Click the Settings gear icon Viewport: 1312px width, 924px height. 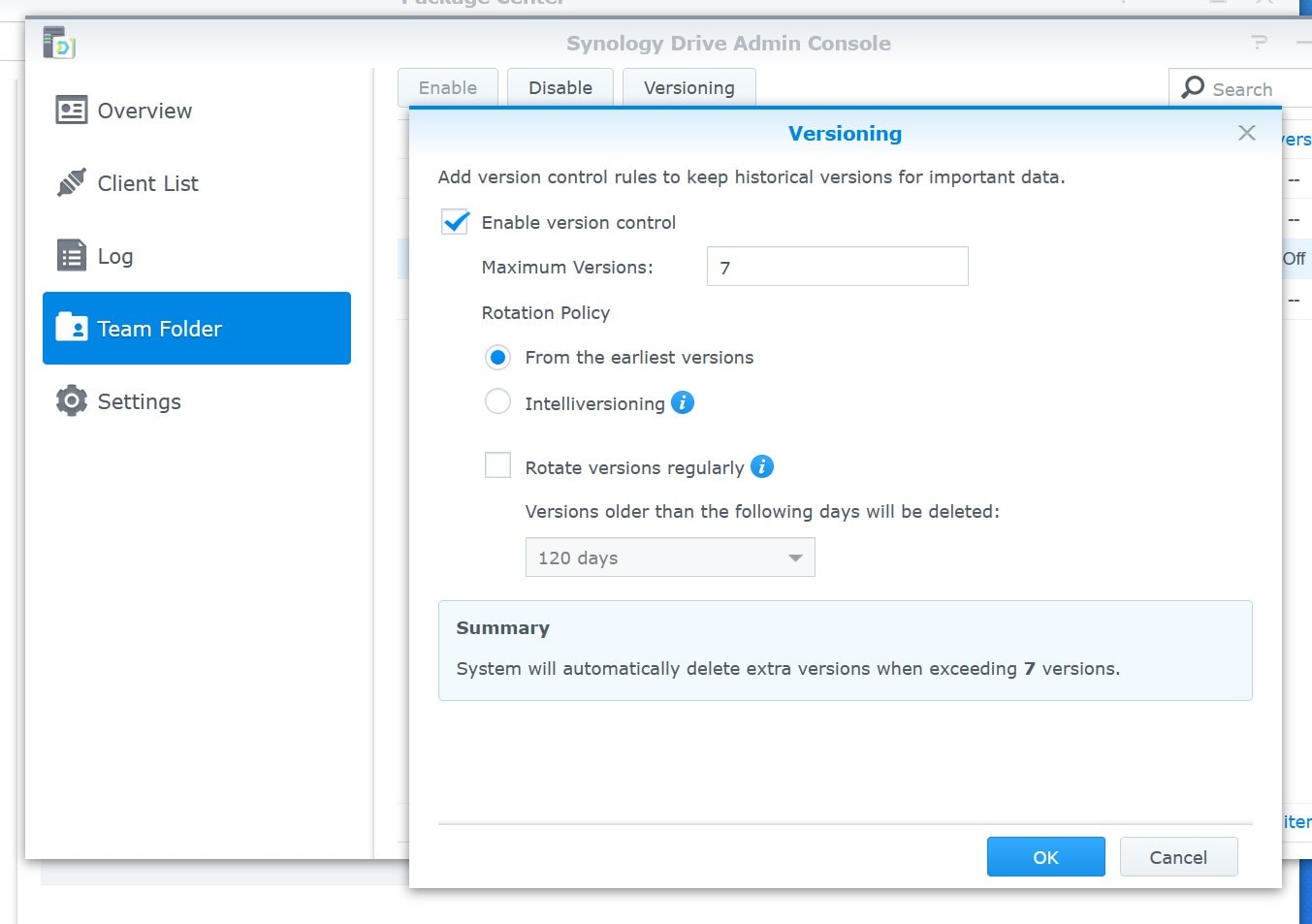click(x=72, y=400)
